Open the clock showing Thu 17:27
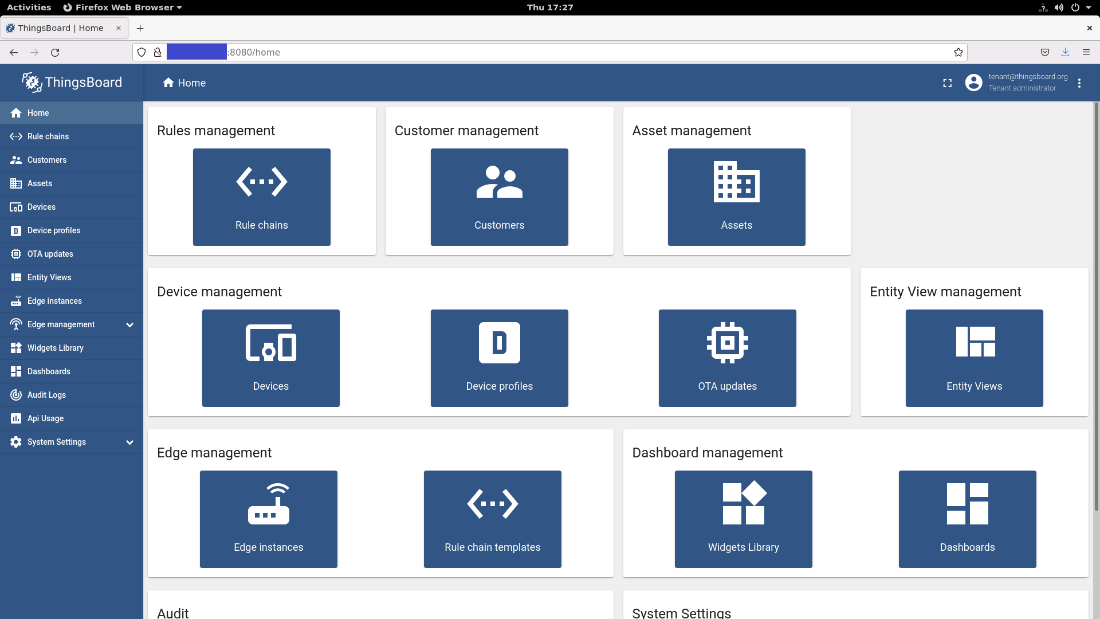 coord(549,7)
